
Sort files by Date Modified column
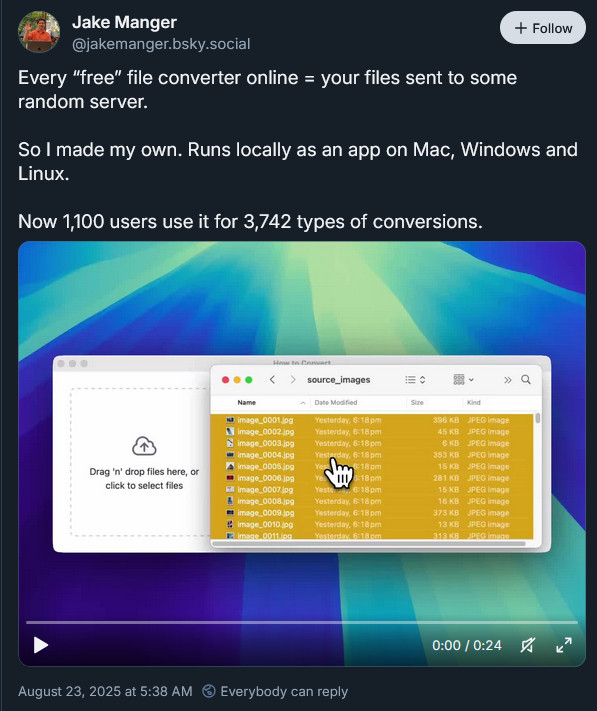click(336, 402)
